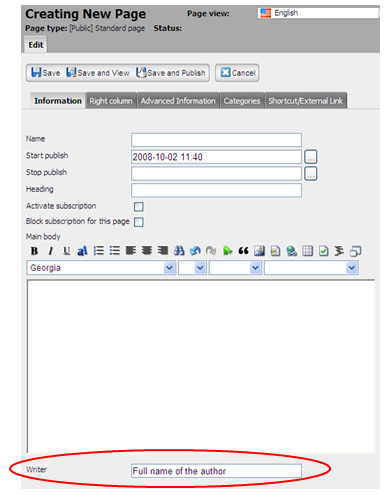Open the Georgia font dropdown
The image size is (388, 499).
pyautogui.click(x=101, y=268)
